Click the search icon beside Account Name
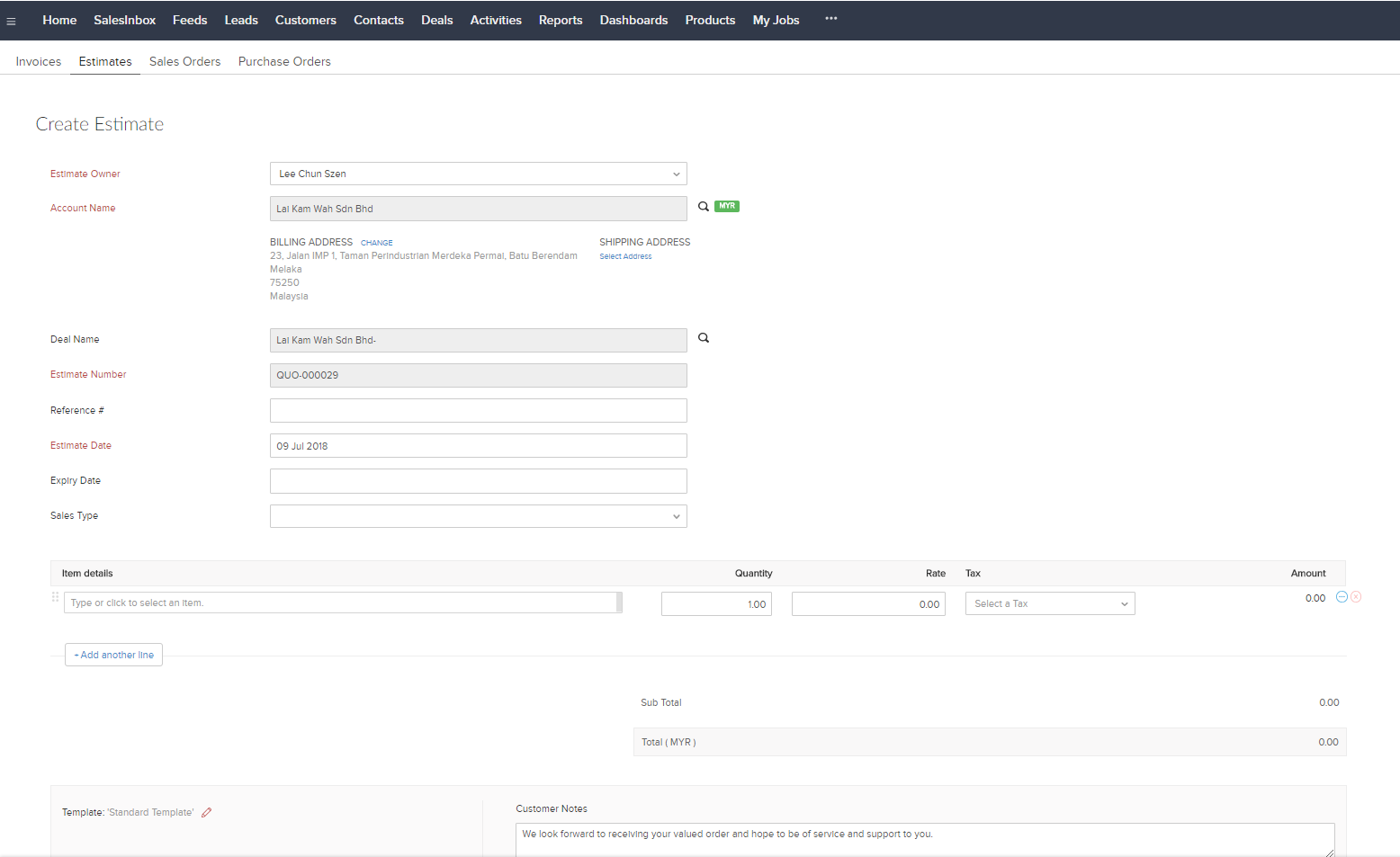Screen dimensions: 1400x857 pos(704,207)
